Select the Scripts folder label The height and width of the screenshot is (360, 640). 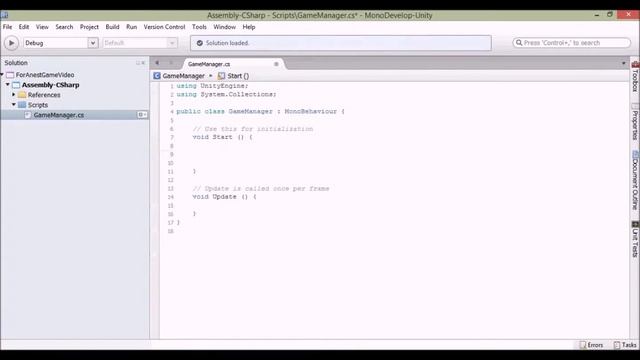click(x=38, y=105)
